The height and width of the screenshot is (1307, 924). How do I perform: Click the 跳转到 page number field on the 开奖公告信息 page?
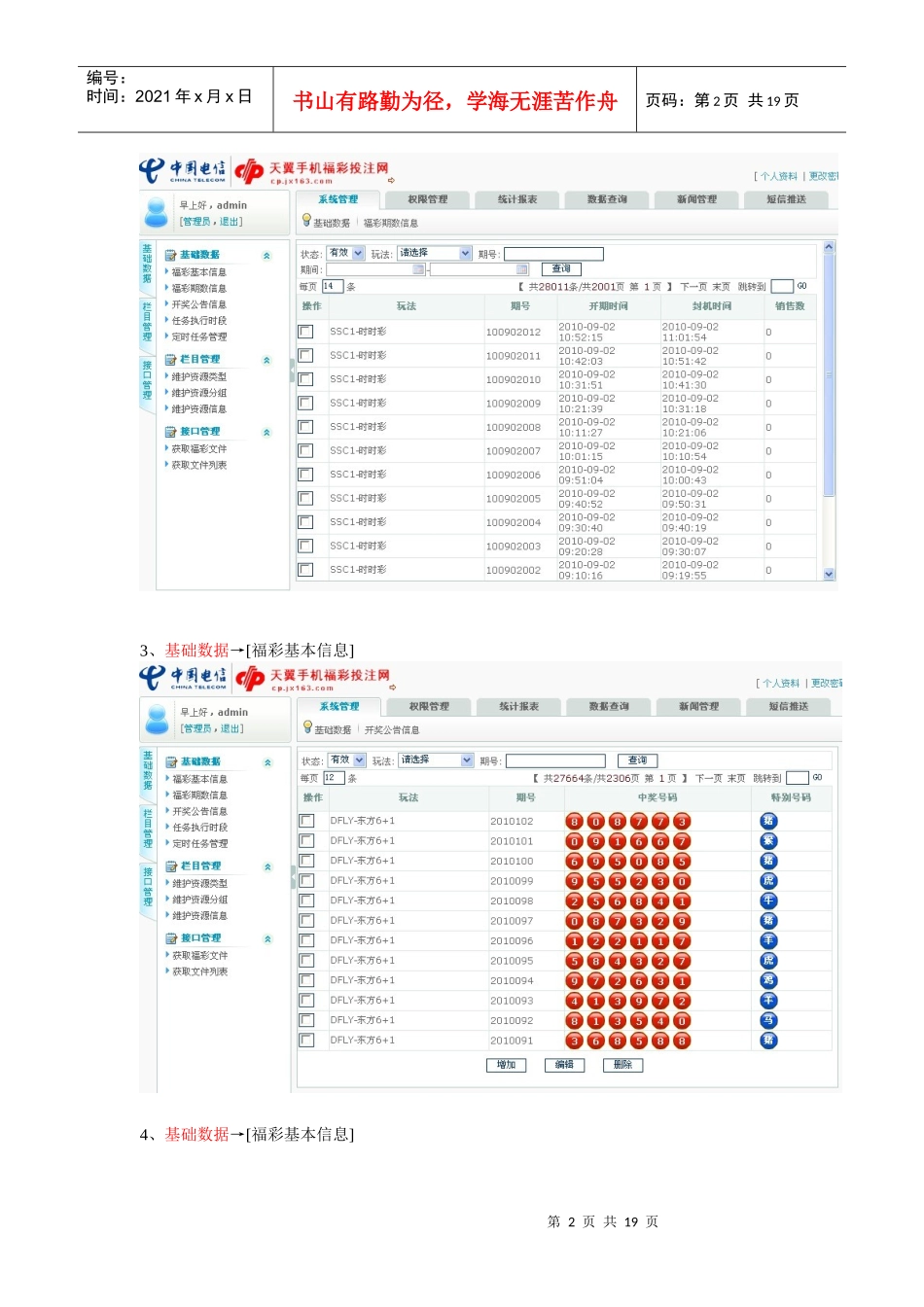tap(798, 778)
